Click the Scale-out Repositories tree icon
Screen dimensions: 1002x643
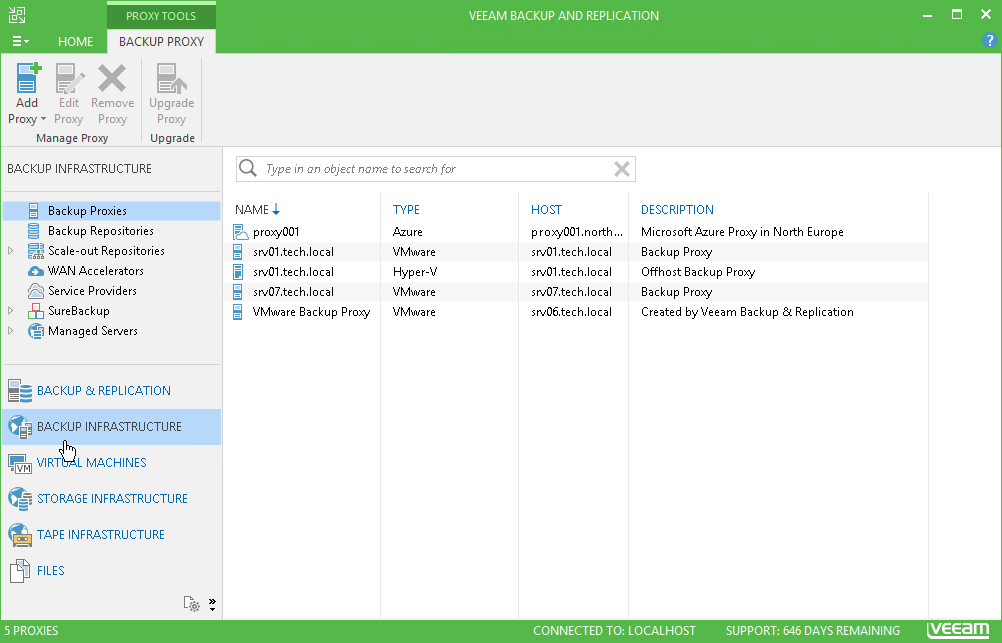coord(36,251)
